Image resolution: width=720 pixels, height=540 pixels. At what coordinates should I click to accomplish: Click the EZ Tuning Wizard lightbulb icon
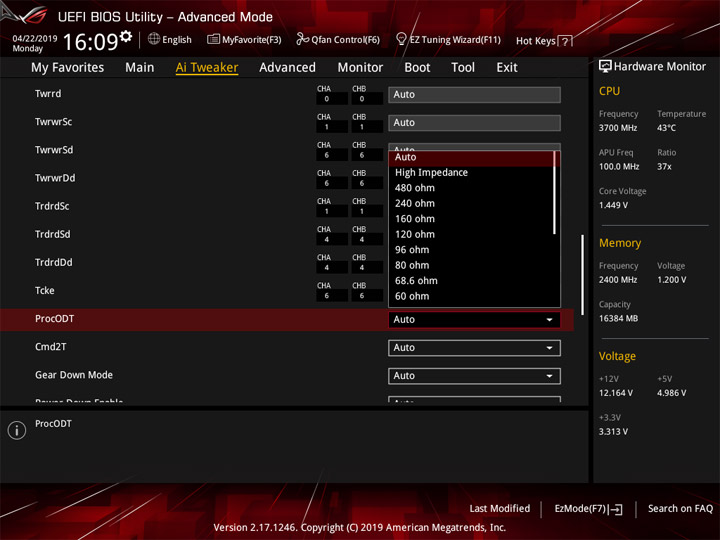click(x=401, y=39)
